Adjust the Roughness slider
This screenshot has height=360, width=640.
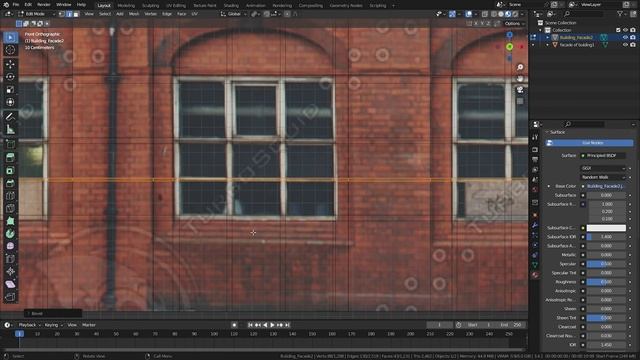pos(606,282)
